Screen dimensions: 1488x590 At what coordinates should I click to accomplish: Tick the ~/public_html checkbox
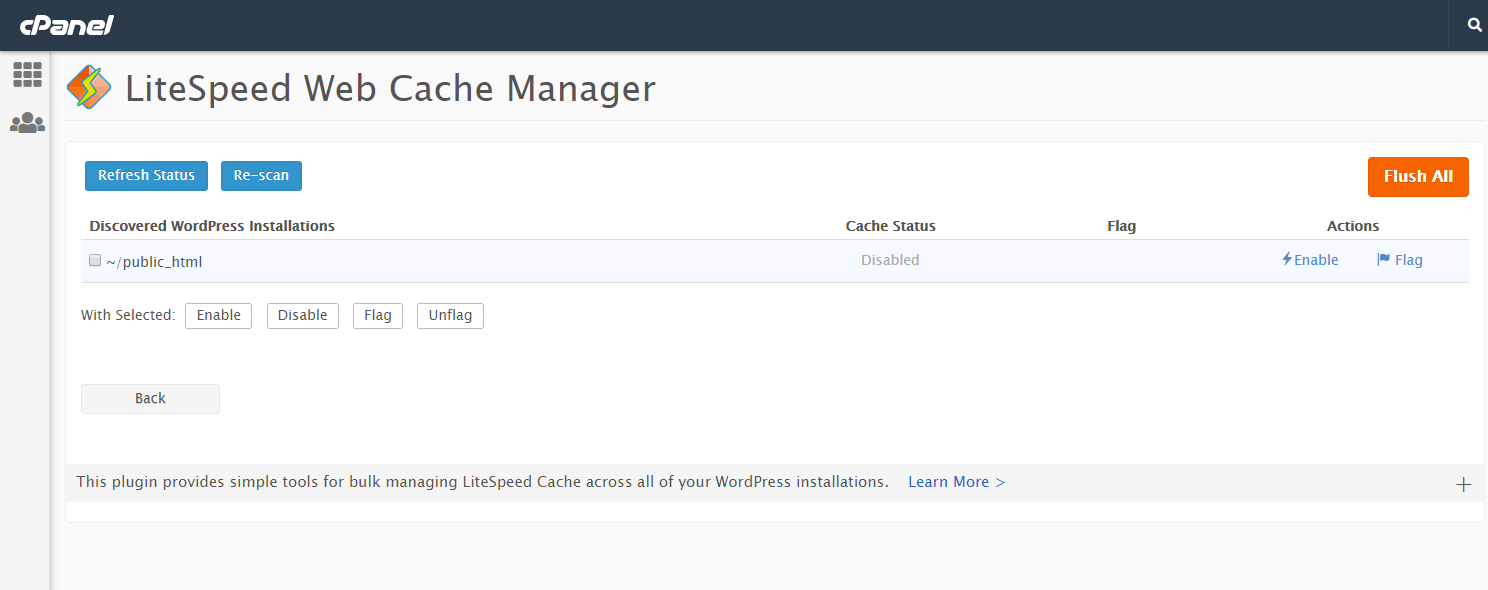(x=95, y=260)
